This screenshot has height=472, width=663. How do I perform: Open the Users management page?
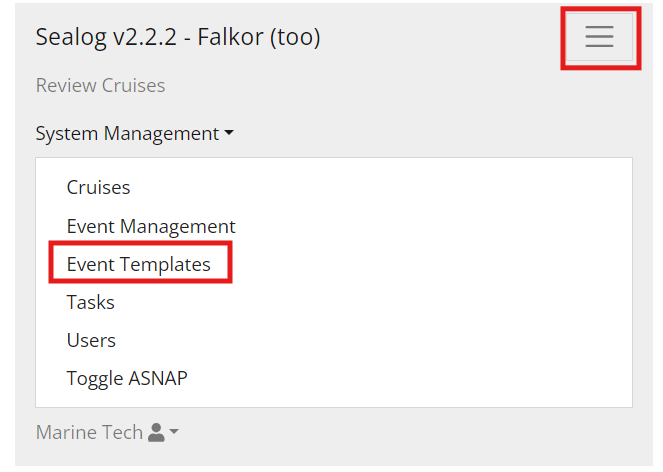click(91, 340)
